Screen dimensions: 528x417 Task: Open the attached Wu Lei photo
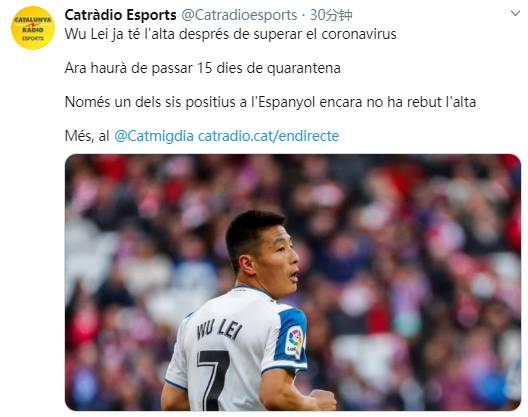tap(293, 282)
